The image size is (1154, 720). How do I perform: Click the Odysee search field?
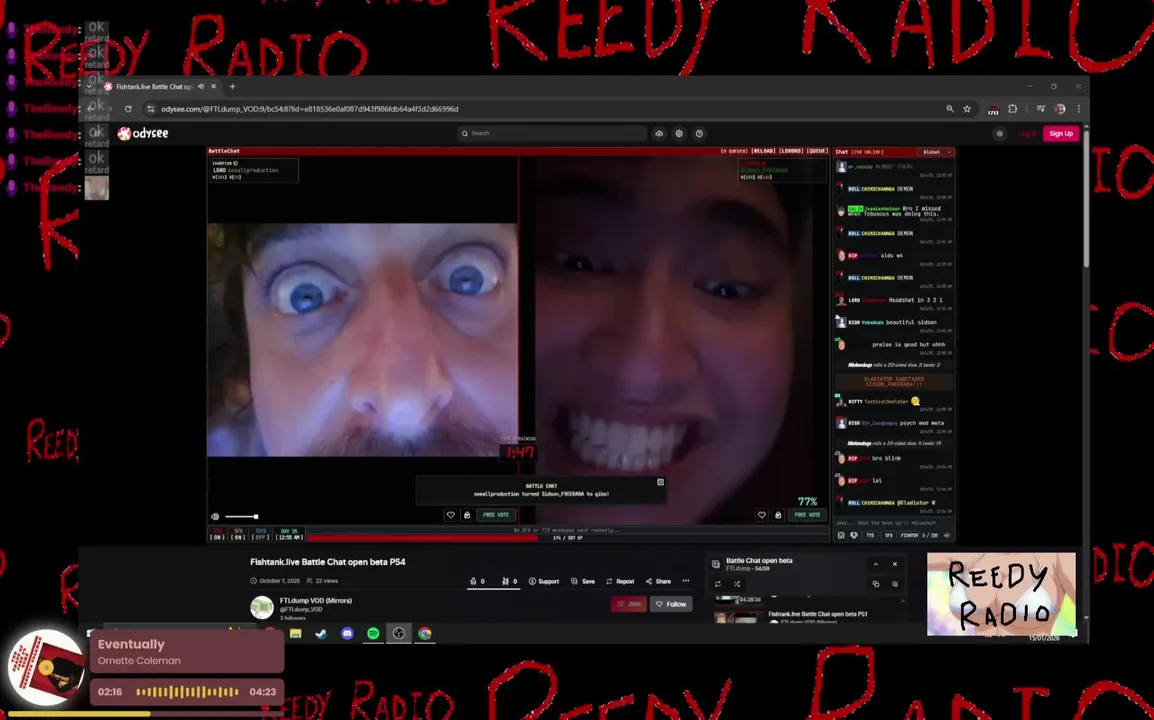click(552, 133)
